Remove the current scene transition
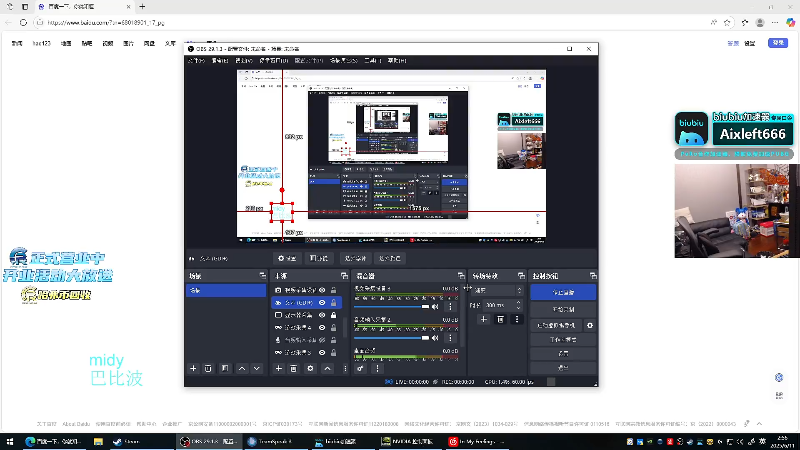800x450 pixels. click(x=501, y=319)
